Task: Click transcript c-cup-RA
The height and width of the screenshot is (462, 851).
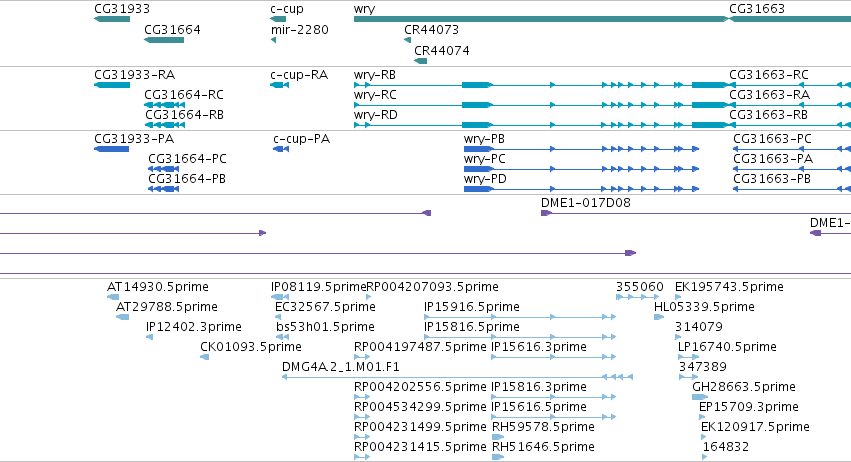Action: coord(299,75)
